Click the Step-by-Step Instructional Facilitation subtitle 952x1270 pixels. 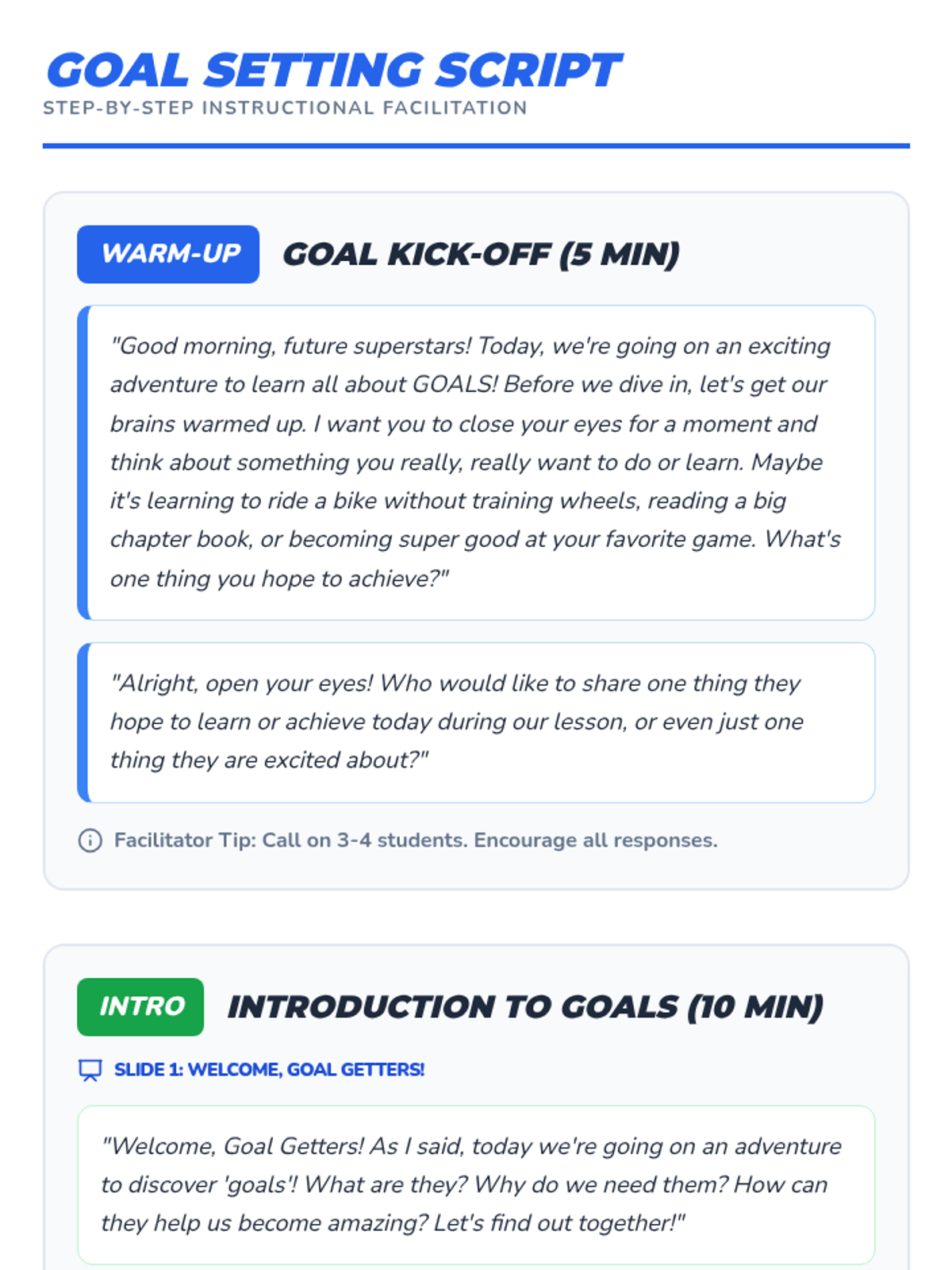click(285, 108)
